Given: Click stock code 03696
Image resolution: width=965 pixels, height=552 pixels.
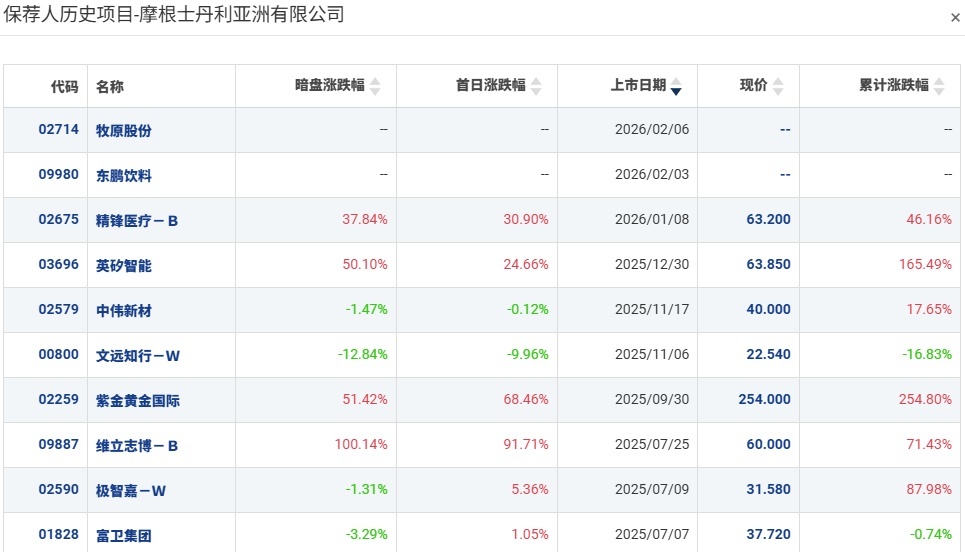Looking at the screenshot, I should point(58,264).
